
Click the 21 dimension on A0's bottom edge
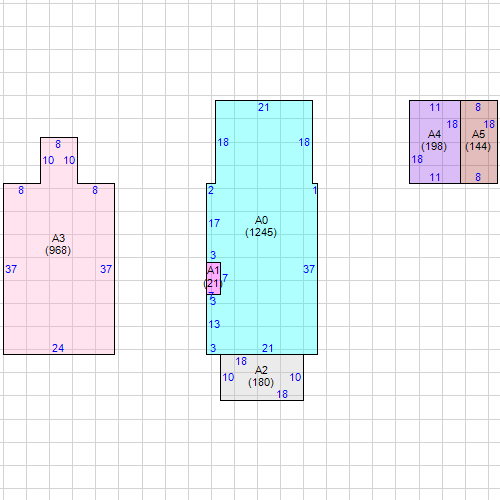tap(268, 348)
